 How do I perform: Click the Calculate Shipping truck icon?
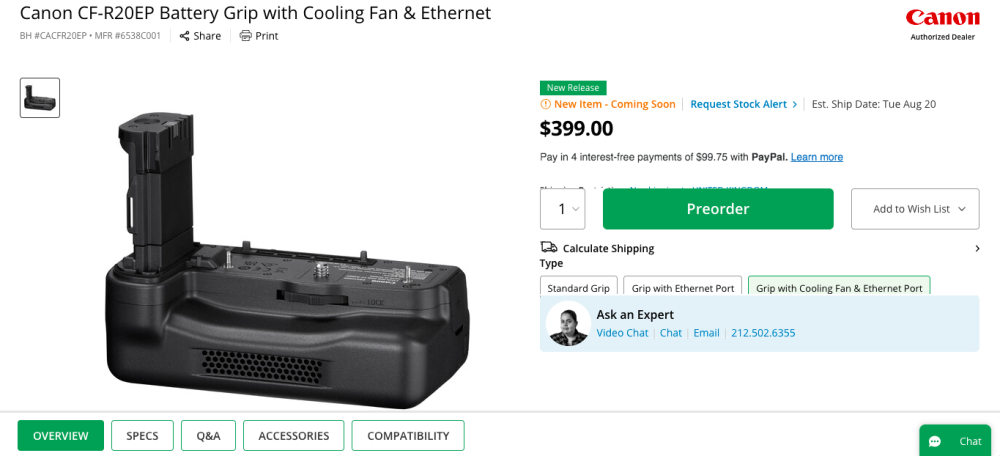548,248
